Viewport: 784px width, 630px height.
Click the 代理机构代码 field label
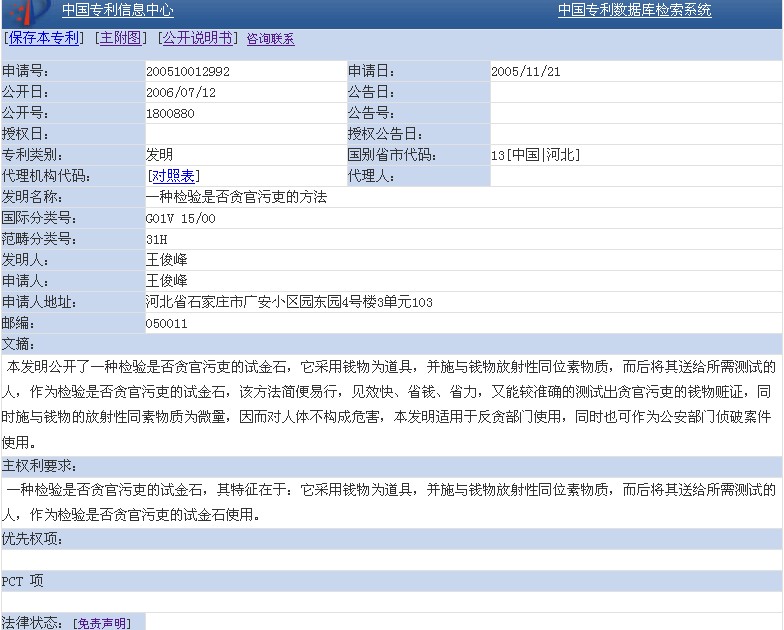46,176
